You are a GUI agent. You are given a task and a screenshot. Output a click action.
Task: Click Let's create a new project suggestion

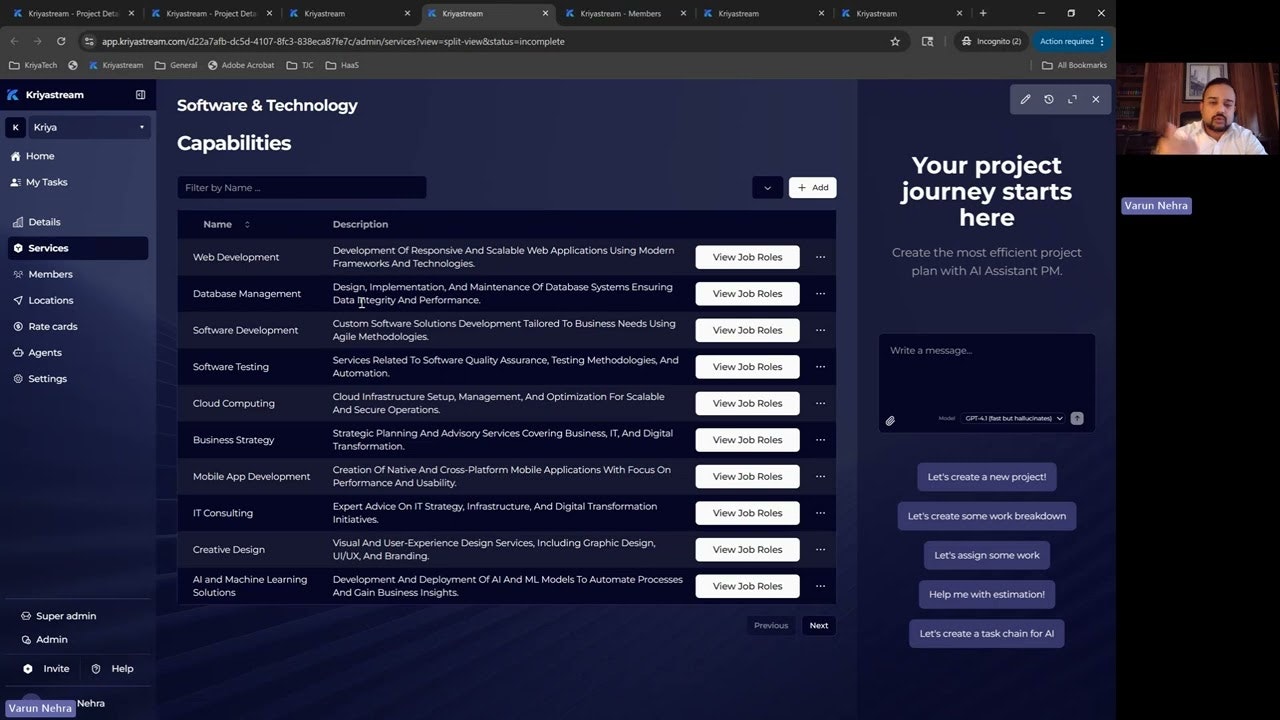tap(987, 477)
